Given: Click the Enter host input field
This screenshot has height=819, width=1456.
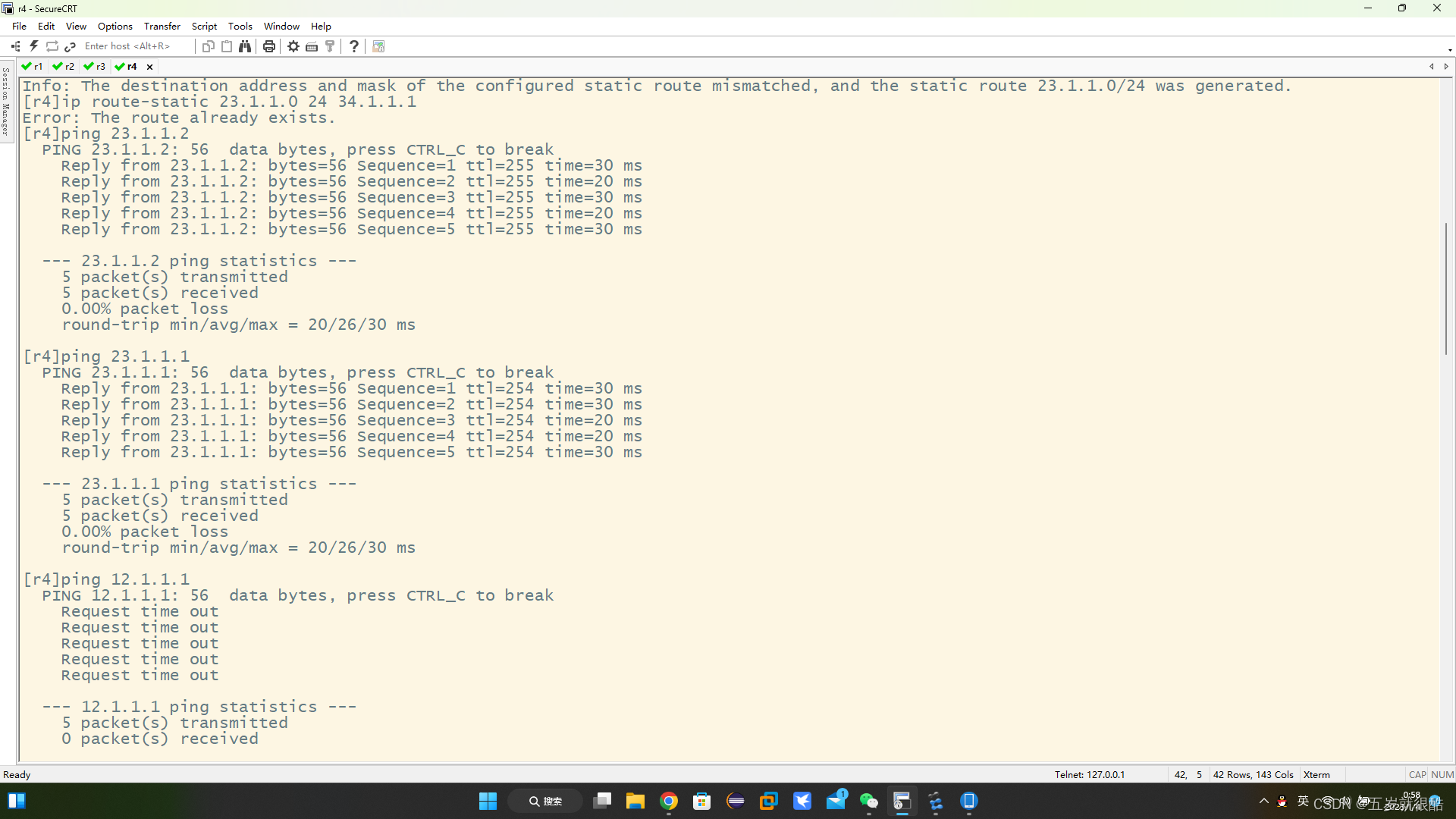Looking at the screenshot, I should pos(129,46).
